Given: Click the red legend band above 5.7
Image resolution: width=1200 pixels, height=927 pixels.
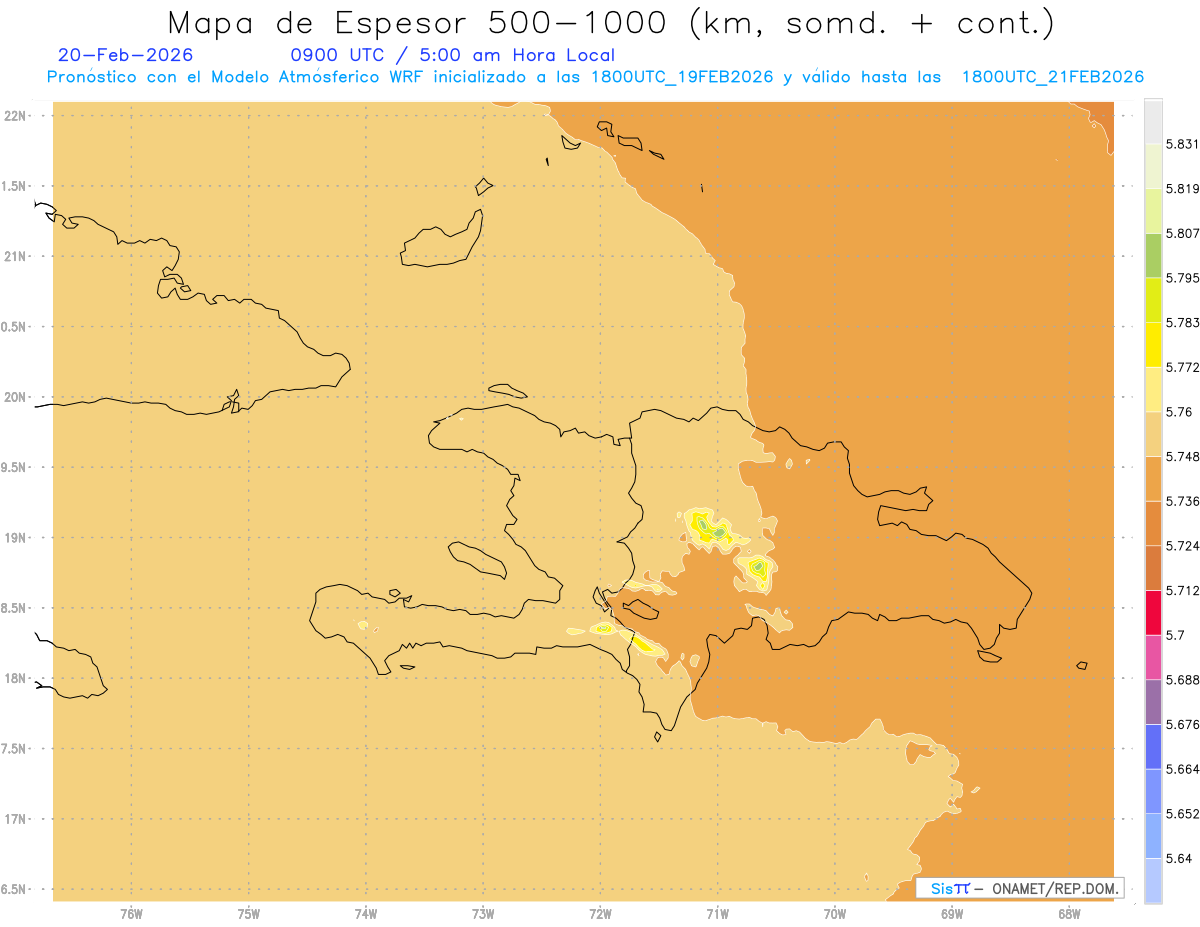Looking at the screenshot, I should [1153, 612].
